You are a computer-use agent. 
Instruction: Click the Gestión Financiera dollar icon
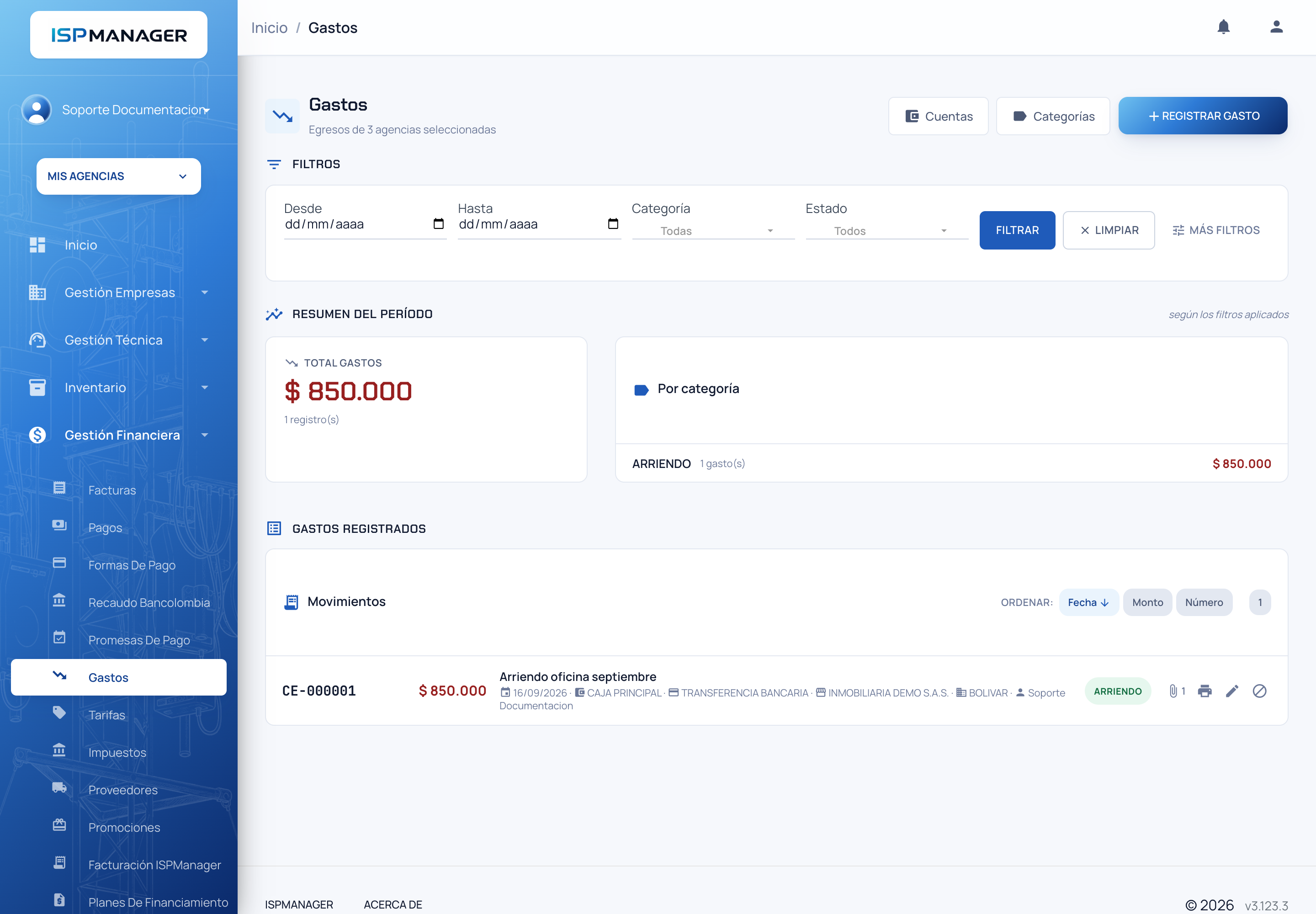37,435
